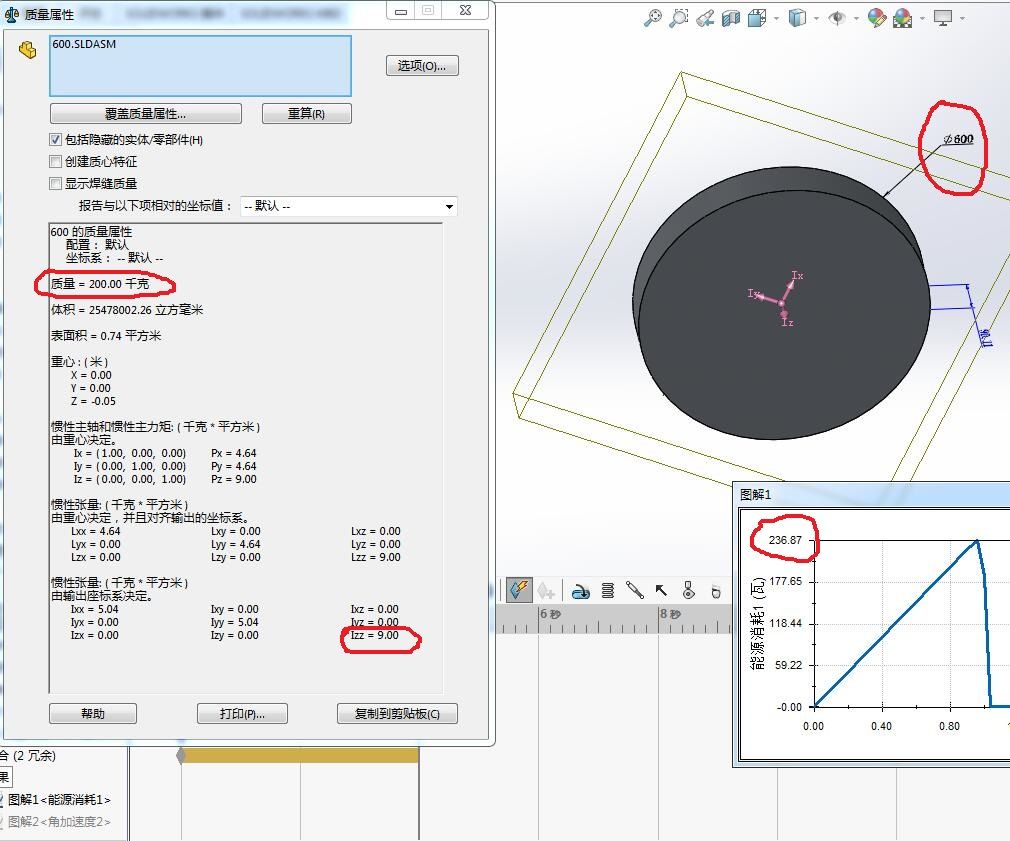
Task: Click the gold timeline bar
Action: tap(300, 756)
